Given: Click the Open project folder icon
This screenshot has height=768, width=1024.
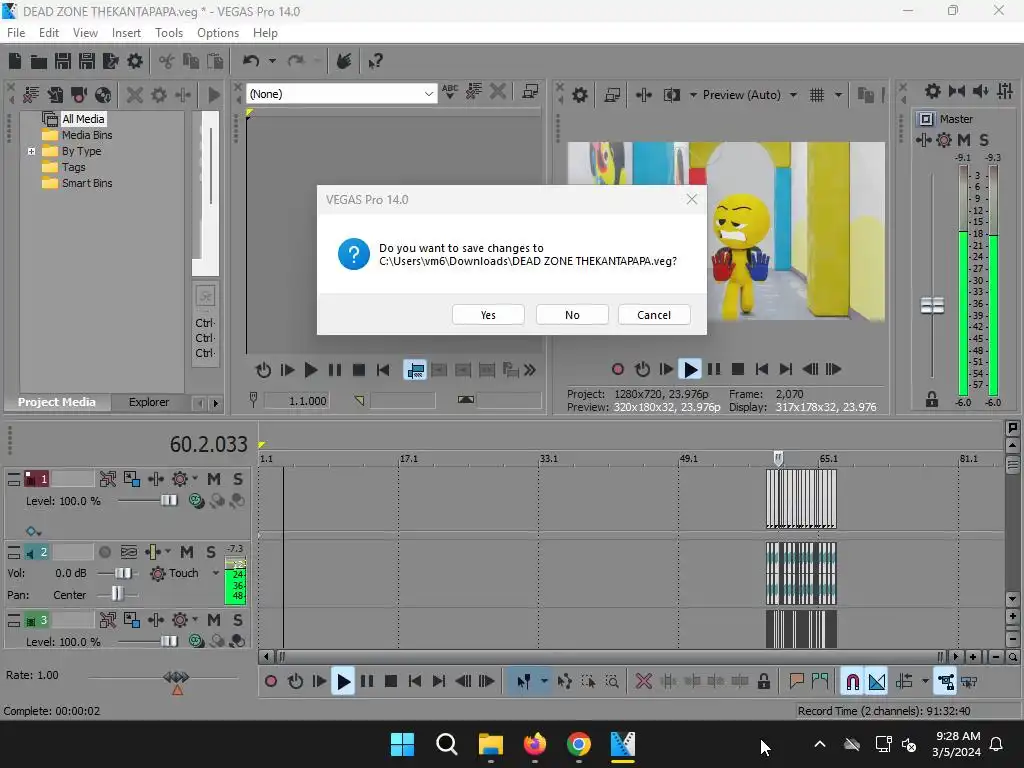Looking at the screenshot, I should 39,61.
